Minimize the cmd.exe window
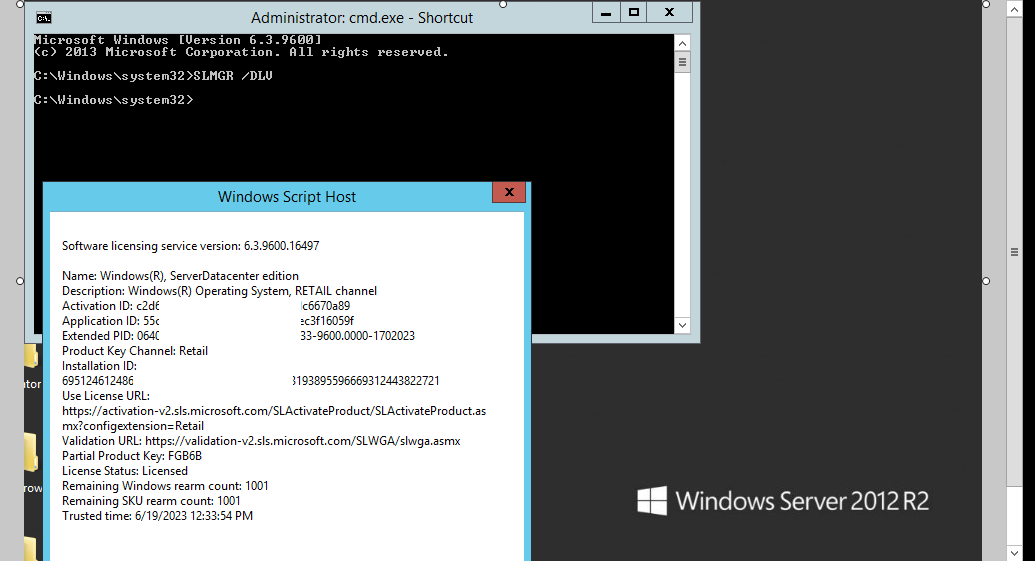 (x=606, y=13)
